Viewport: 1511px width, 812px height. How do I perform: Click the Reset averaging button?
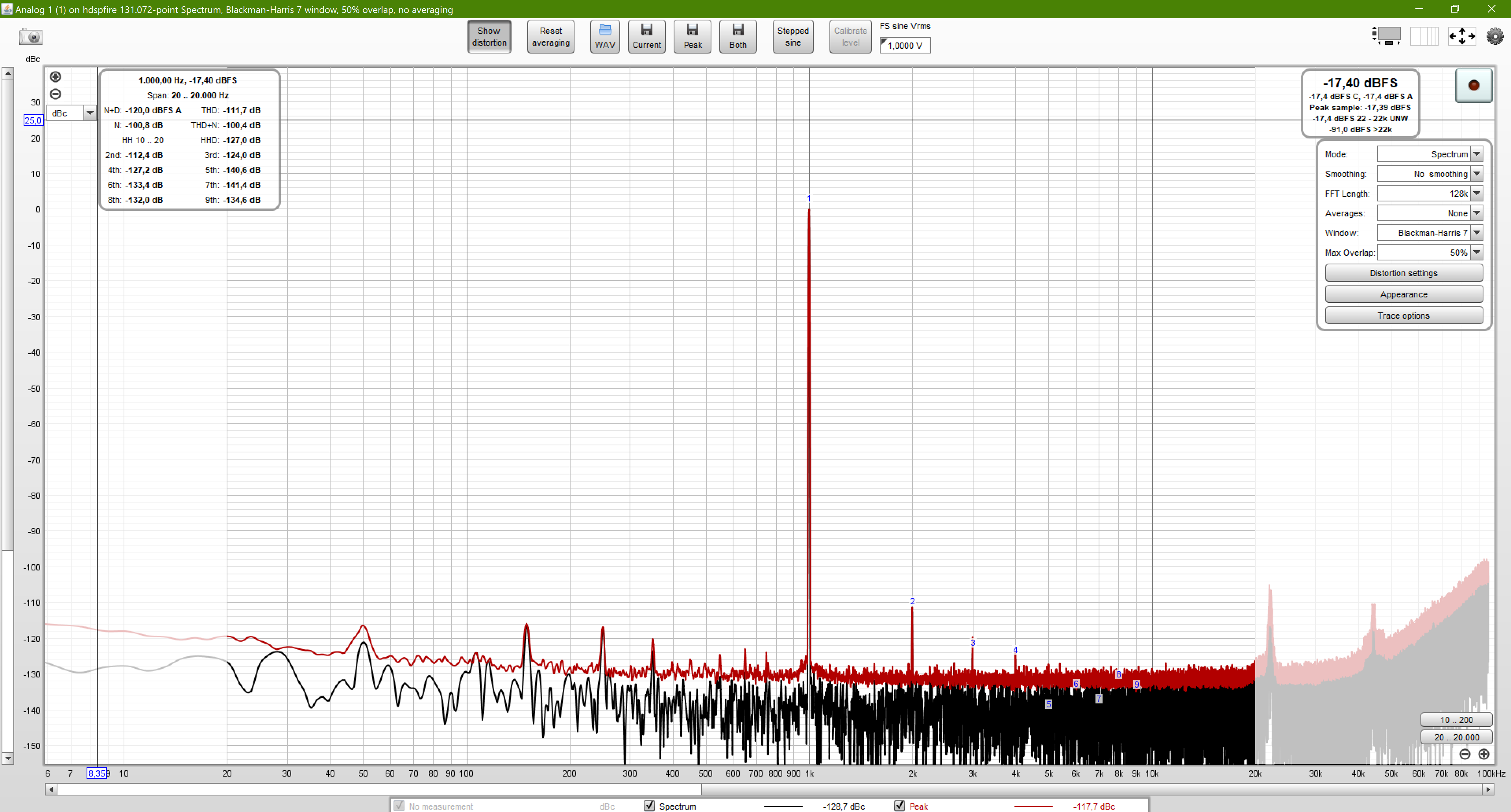550,36
